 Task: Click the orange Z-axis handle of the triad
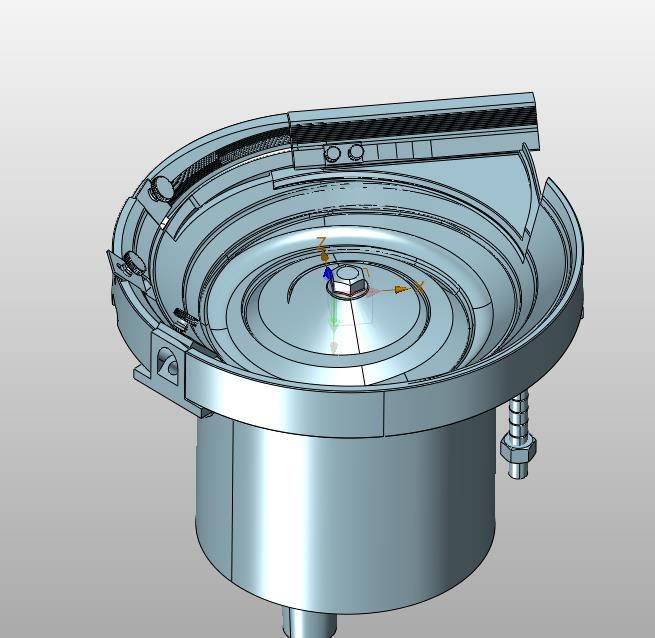click(x=324, y=257)
